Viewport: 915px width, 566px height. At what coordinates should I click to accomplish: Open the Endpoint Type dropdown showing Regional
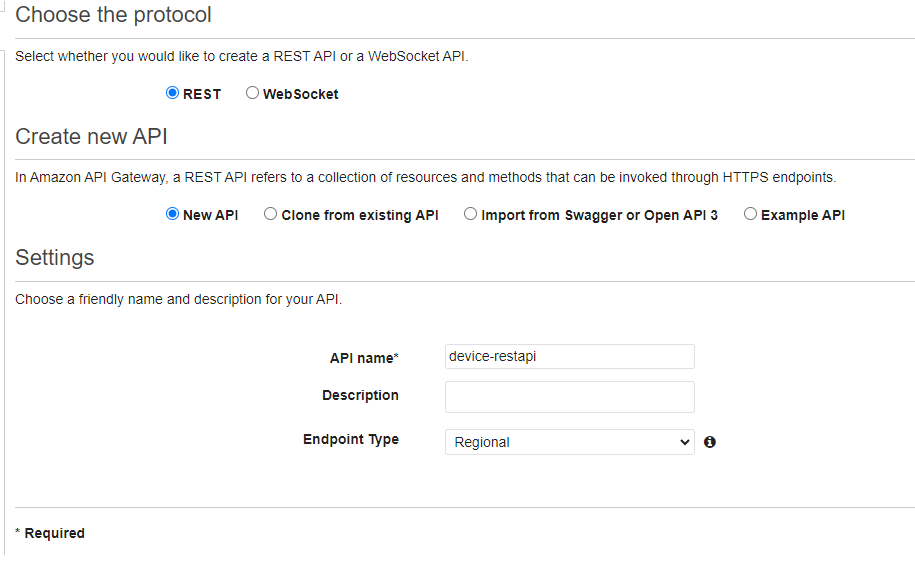569,442
